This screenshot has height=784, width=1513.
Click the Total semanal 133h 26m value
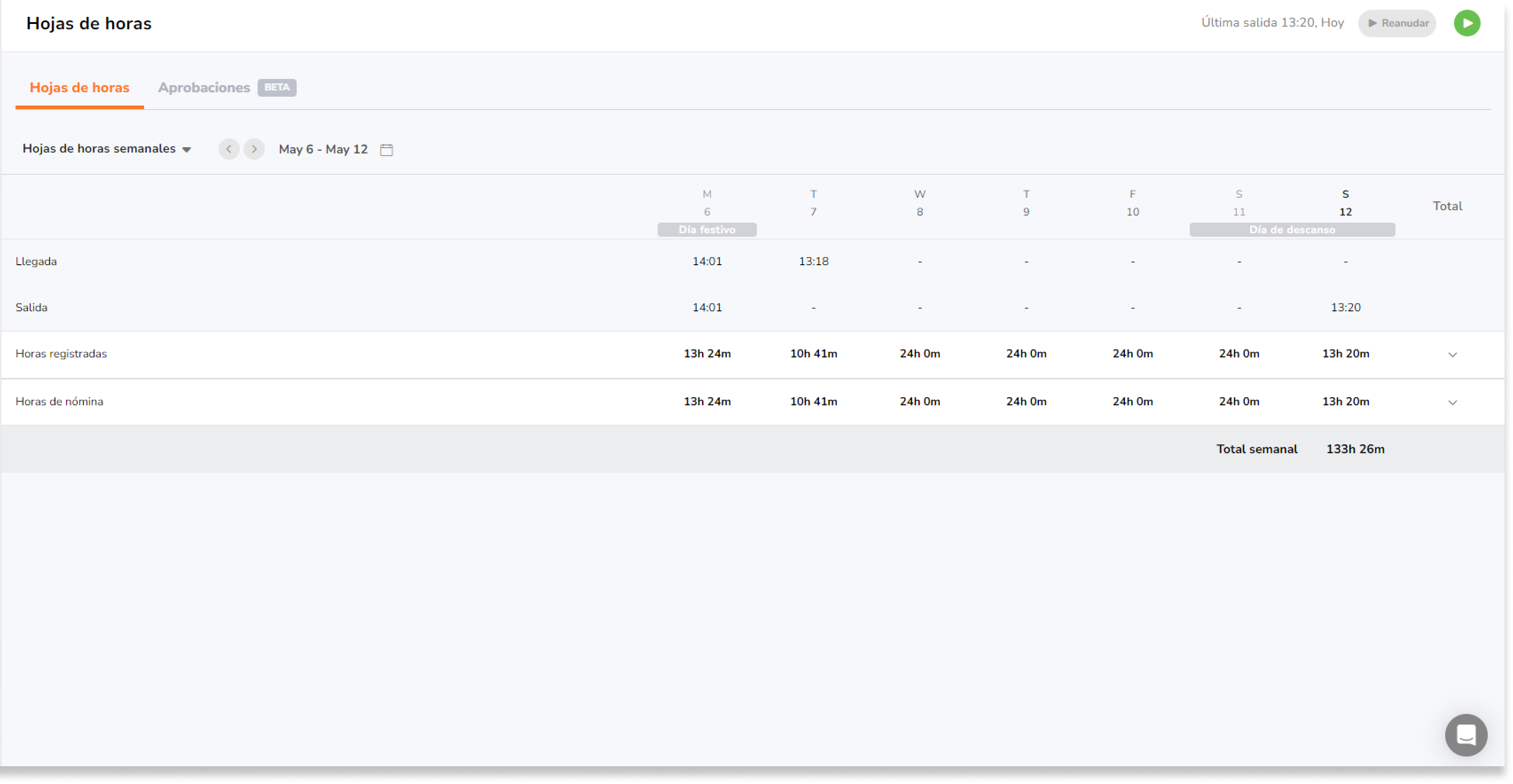pos(1355,449)
